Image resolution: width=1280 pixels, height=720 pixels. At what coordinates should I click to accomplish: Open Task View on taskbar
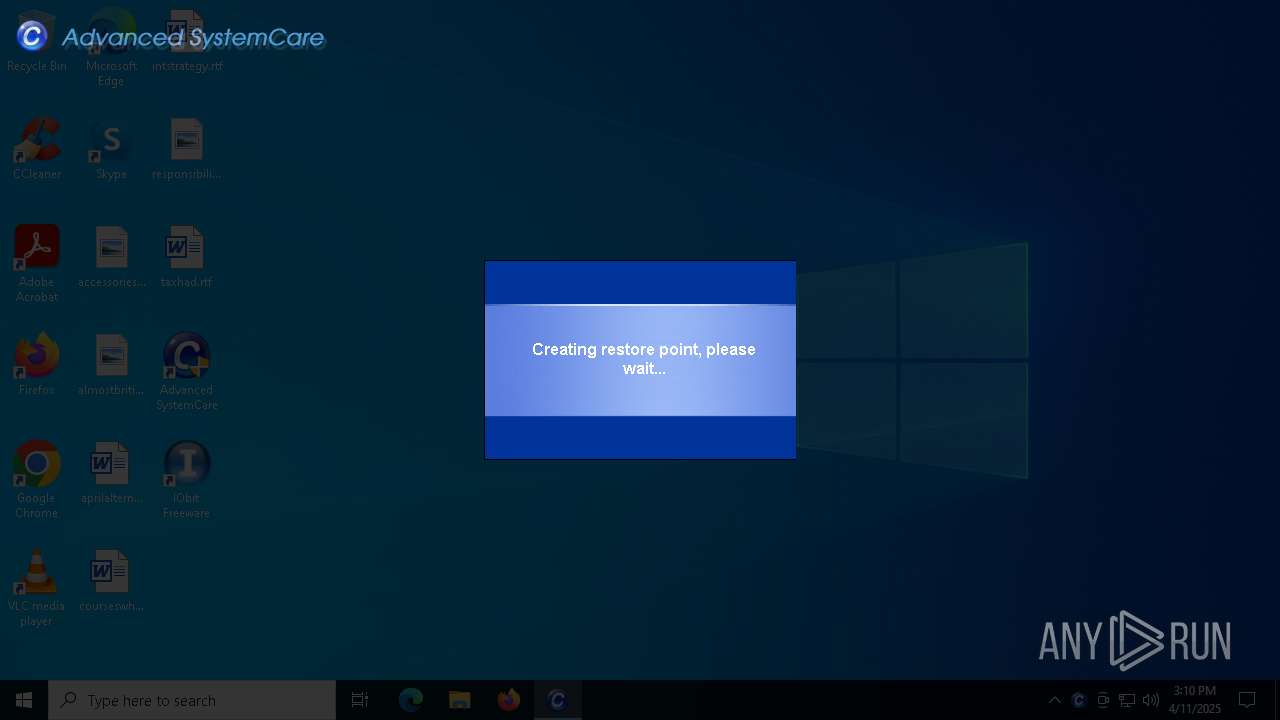pyautogui.click(x=360, y=700)
